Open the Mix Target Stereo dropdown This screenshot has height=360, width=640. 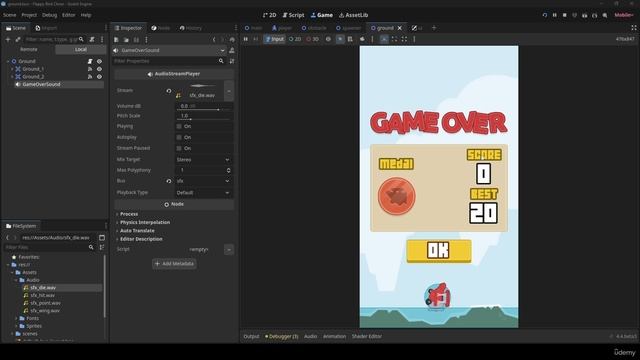tap(204, 160)
